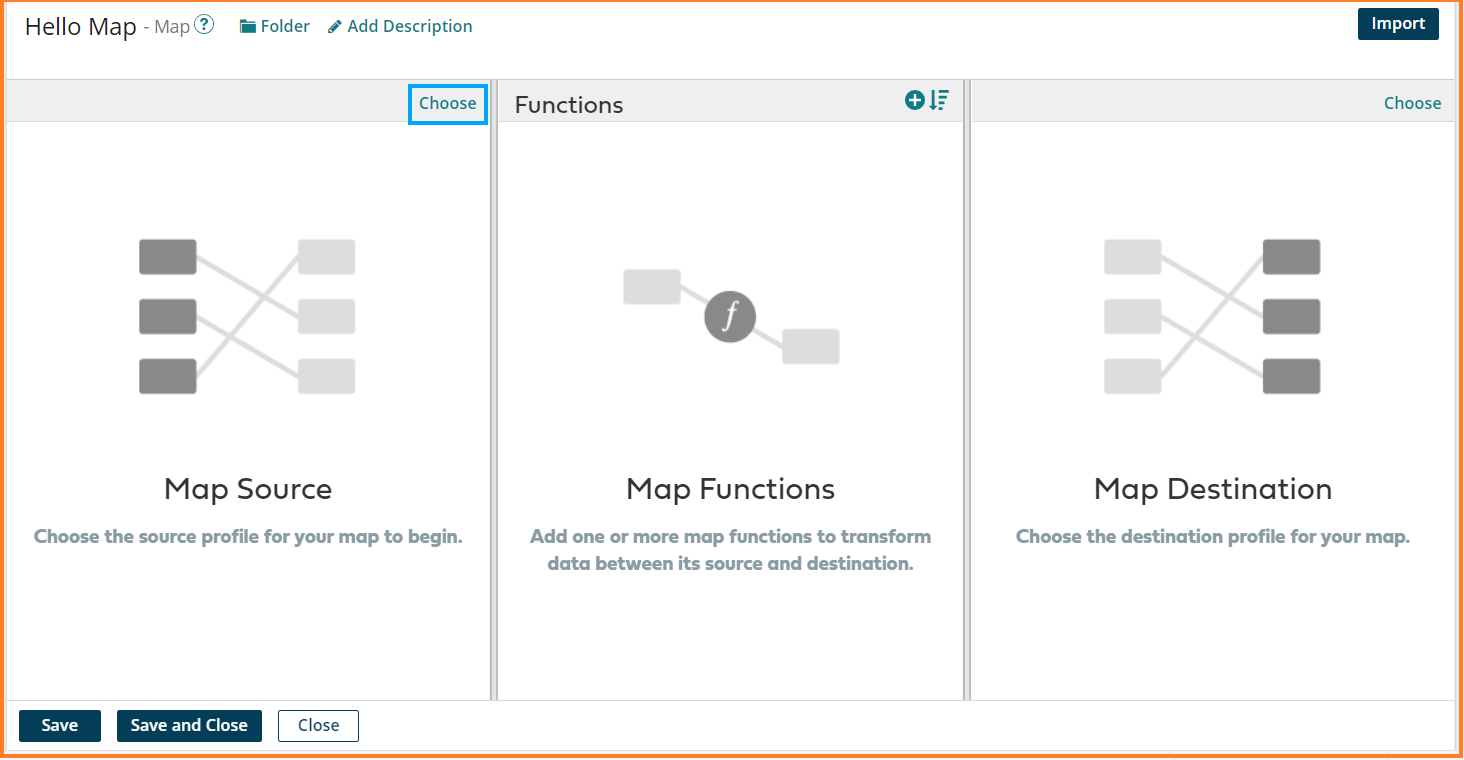The width and height of the screenshot is (1464, 760).
Task: Click the Map Destination diagram illustration
Action: point(1212,316)
